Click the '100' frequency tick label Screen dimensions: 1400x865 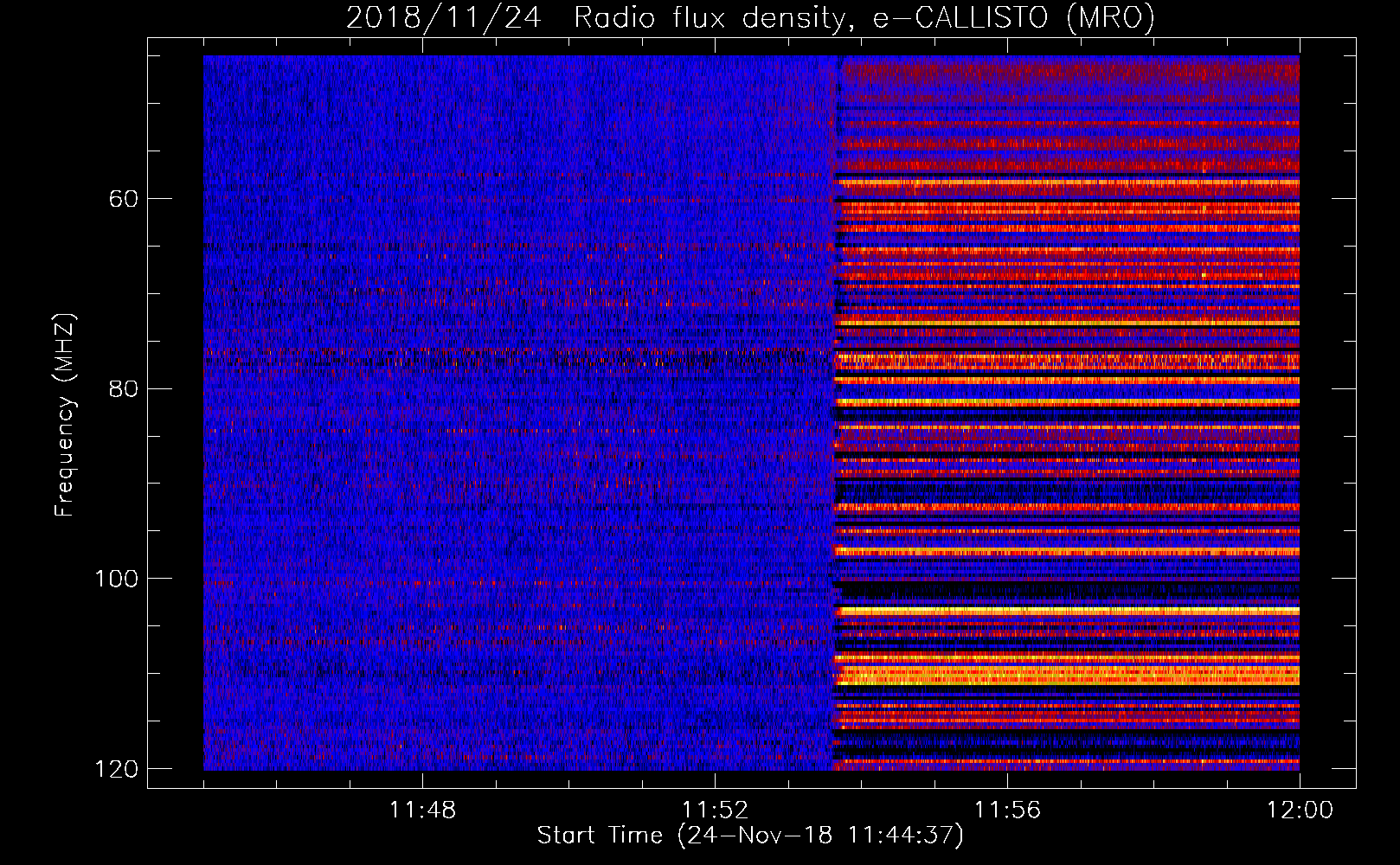click(117, 579)
